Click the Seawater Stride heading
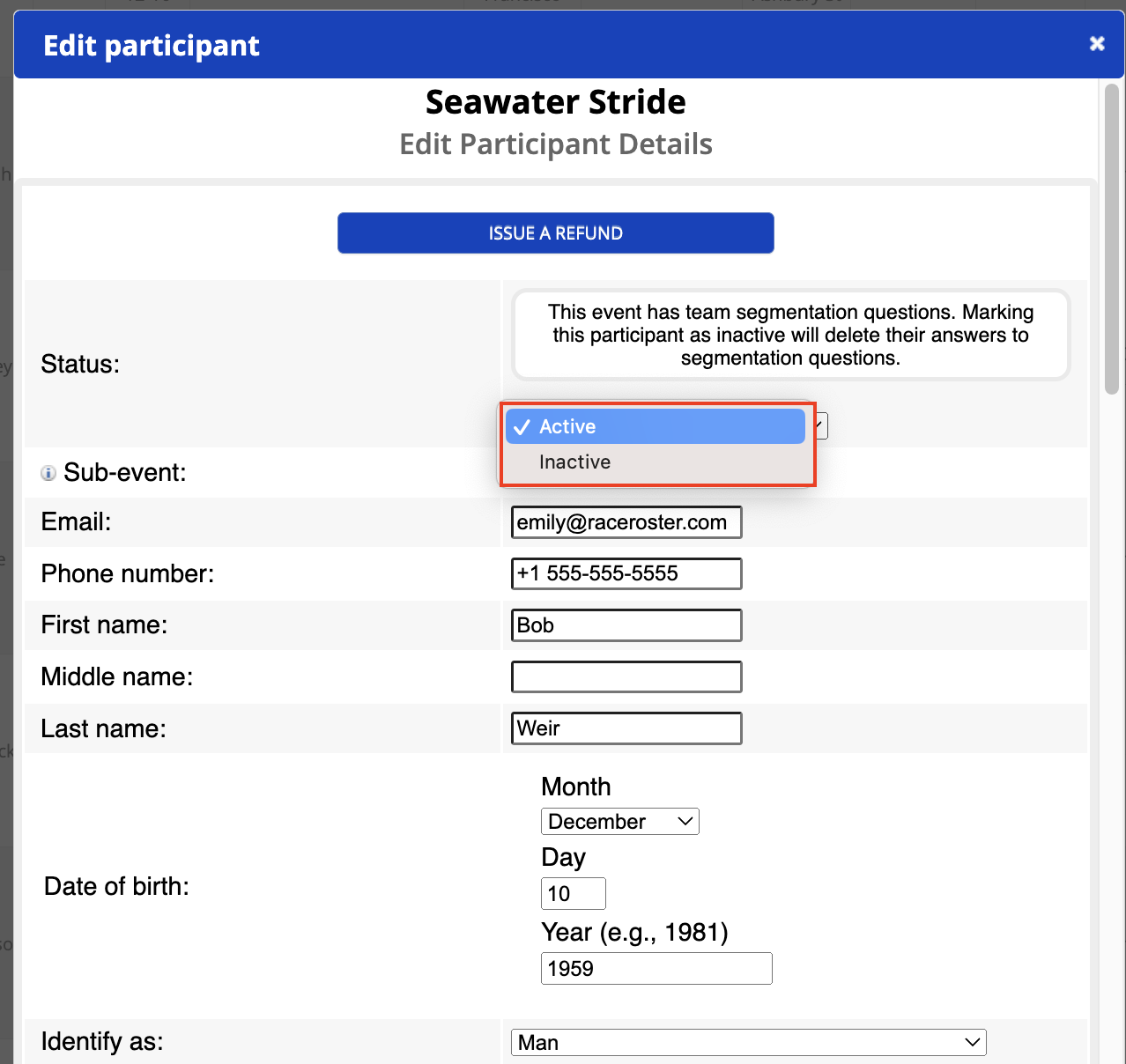 [556, 102]
